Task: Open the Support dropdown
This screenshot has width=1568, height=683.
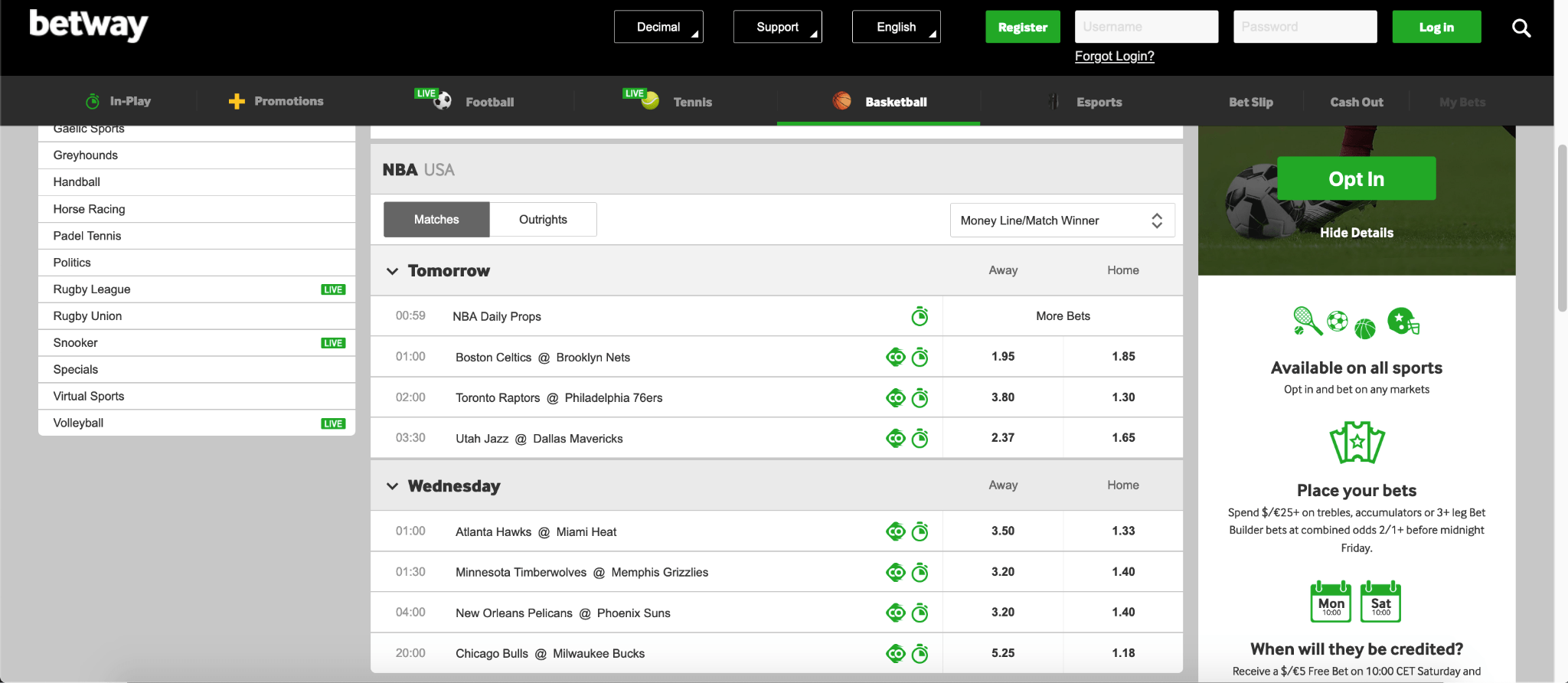Action: (x=777, y=27)
